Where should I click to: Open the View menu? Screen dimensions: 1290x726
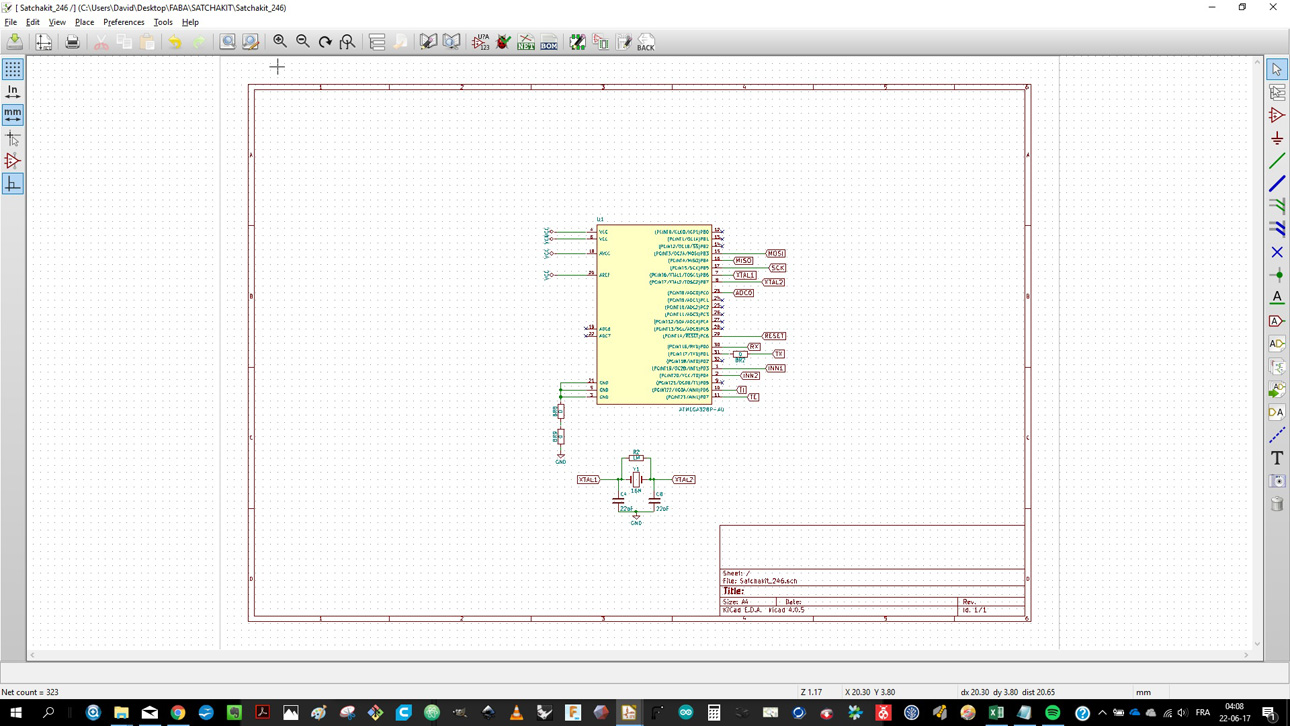click(57, 22)
